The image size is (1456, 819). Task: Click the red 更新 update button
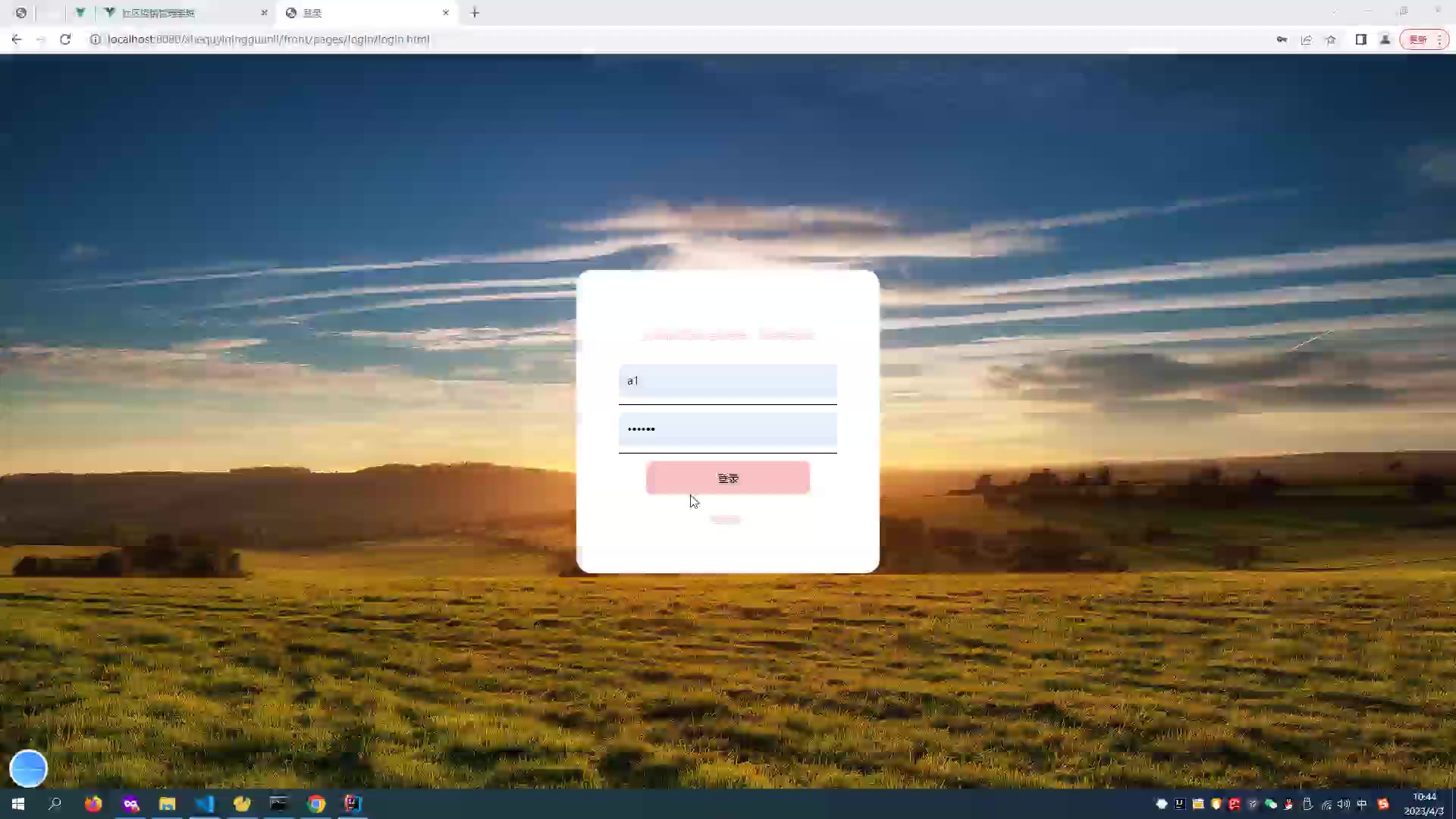pyautogui.click(x=1418, y=39)
